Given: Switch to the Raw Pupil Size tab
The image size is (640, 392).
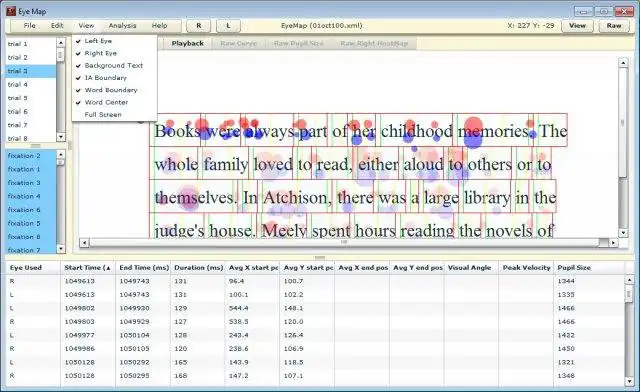Looking at the screenshot, I should [x=298, y=43].
